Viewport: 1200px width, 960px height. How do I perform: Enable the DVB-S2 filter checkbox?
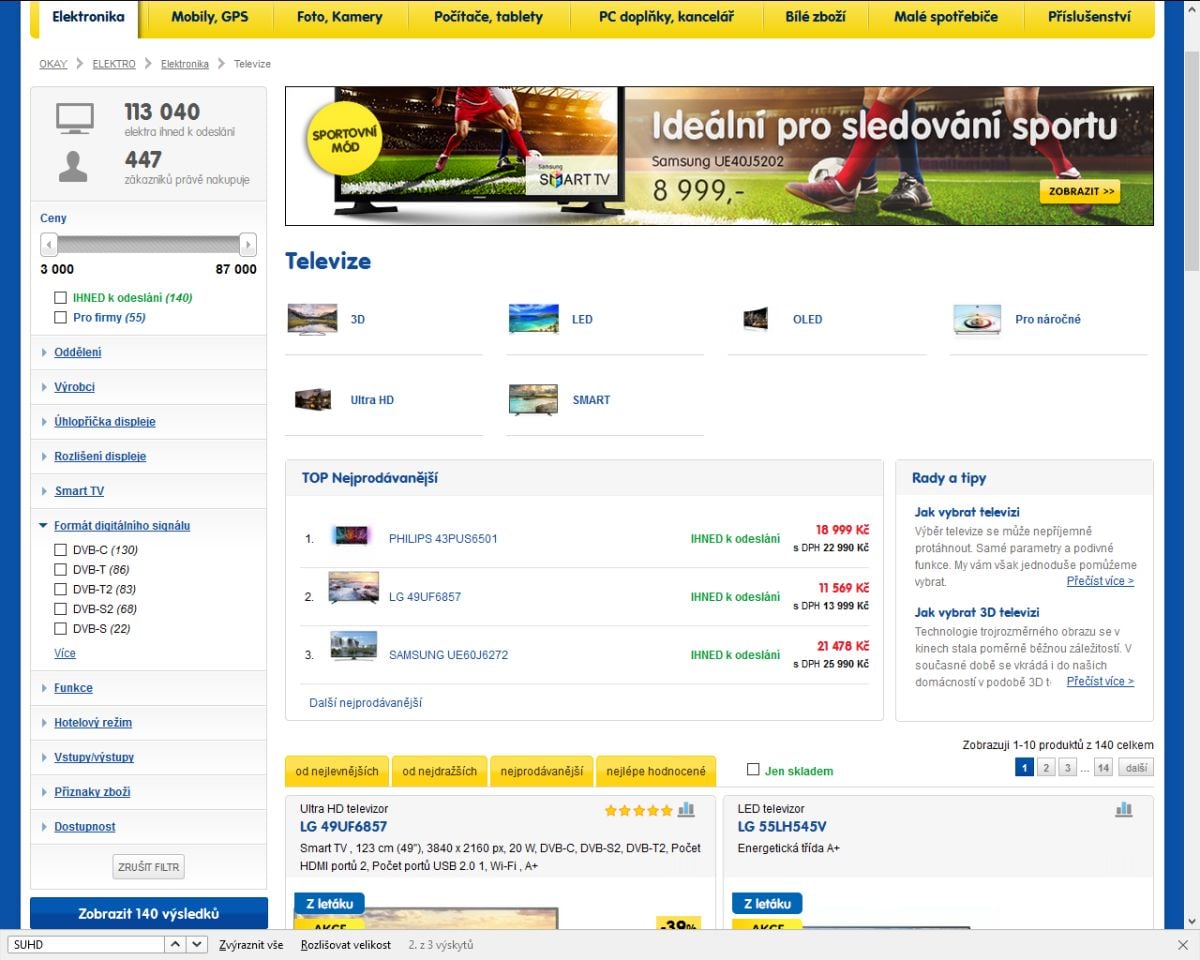(61, 609)
